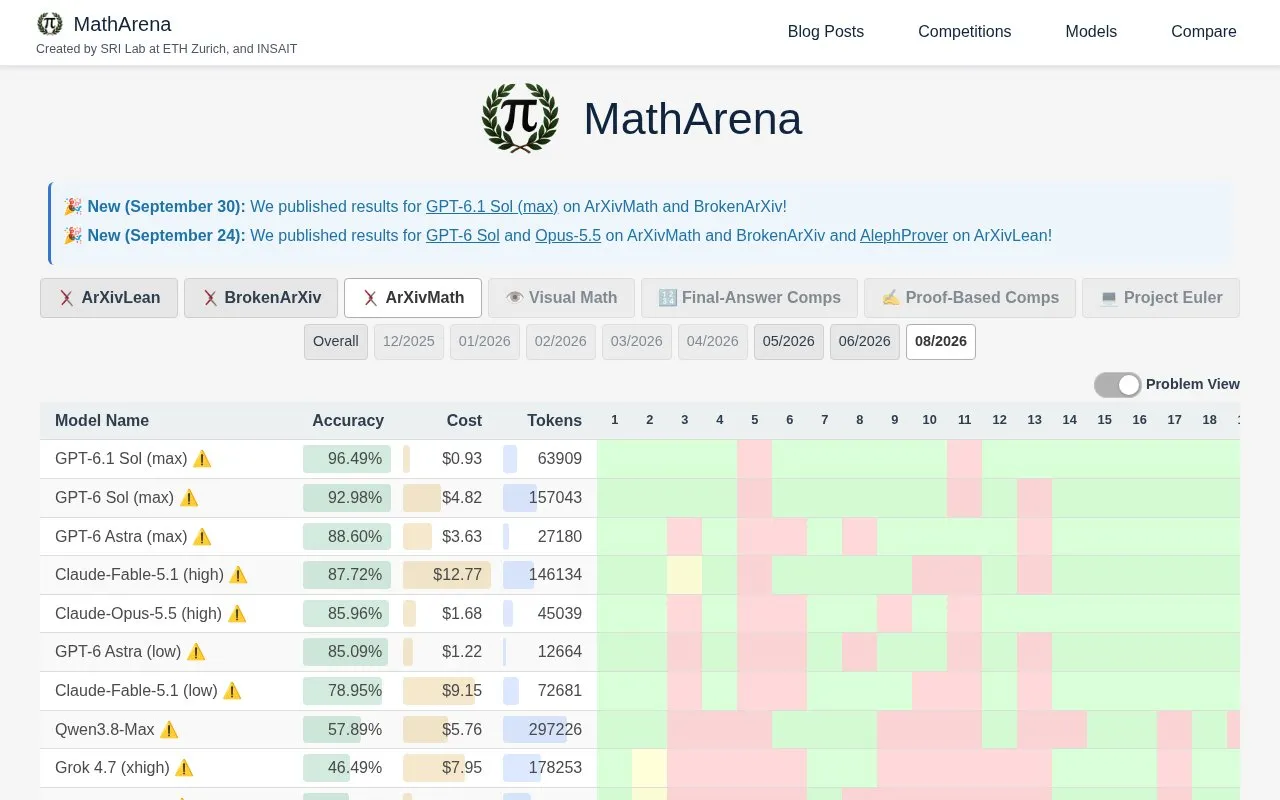Open the GPT-6.1 Sol (max) announcement link
This screenshot has height=800, width=1280.
(x=492, y=207)
